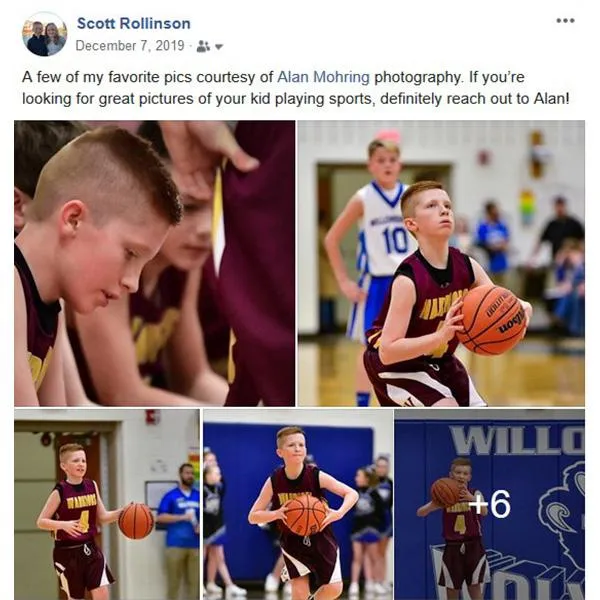Screen dimensions: 600x600
Task: Click the bearded man in blue shirt
Action: point(180,528)
